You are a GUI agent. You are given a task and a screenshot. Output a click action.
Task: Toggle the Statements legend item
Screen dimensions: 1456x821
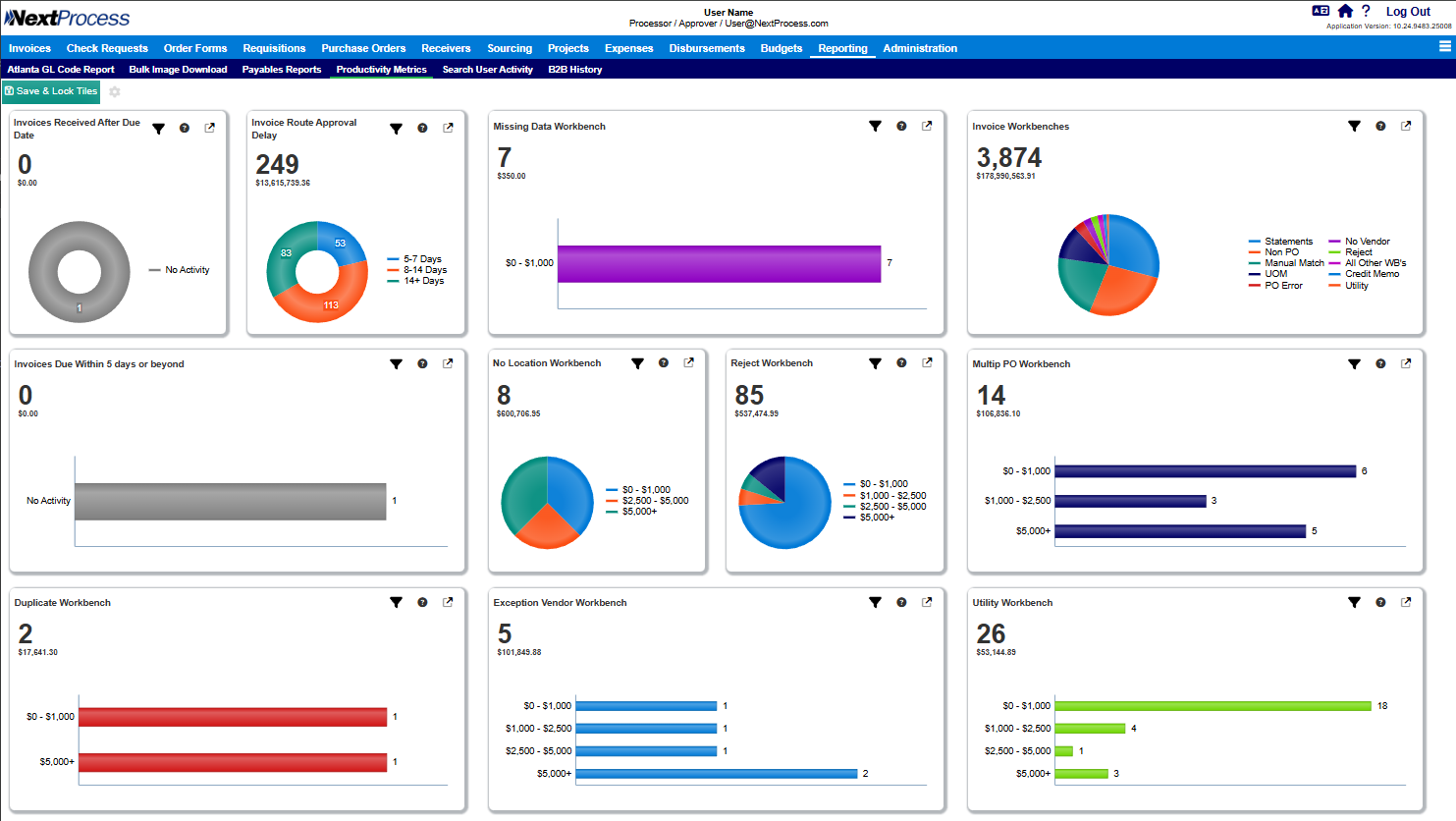pyautogui.click(x=1287, y=242)
